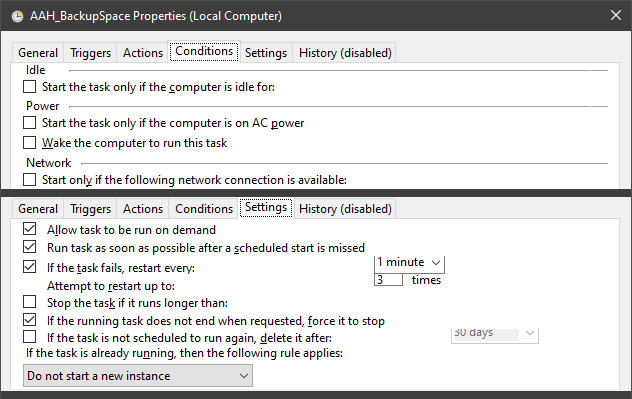Check start only on AC power option

point(29,123)
